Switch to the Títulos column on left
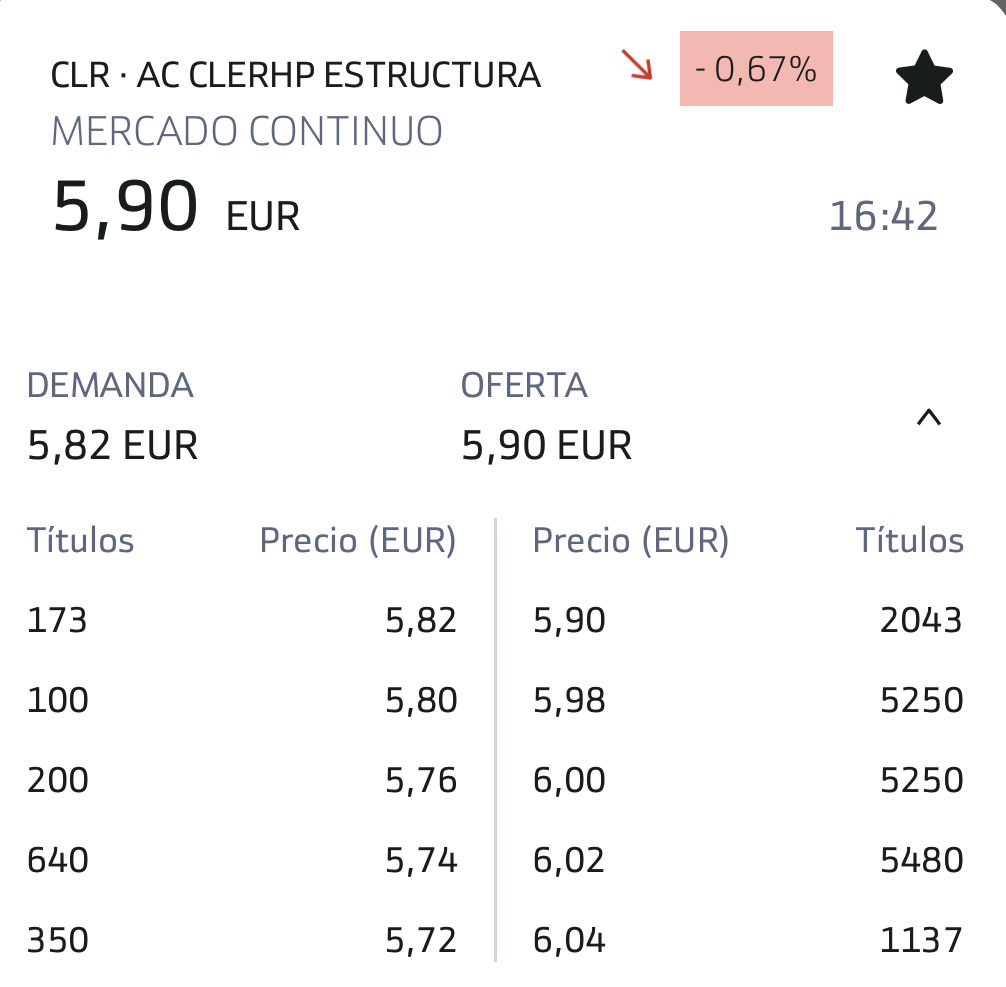 [80, 540]
